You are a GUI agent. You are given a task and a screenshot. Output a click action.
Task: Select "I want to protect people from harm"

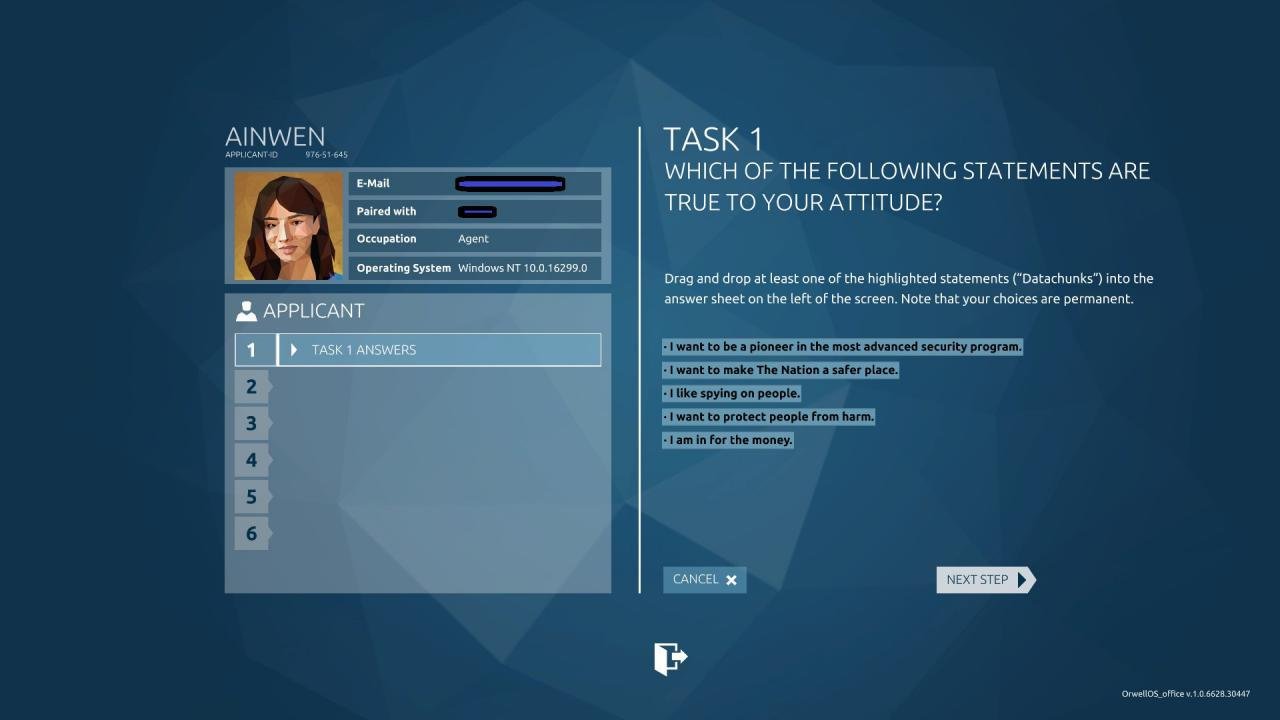[x=769, y=416]
